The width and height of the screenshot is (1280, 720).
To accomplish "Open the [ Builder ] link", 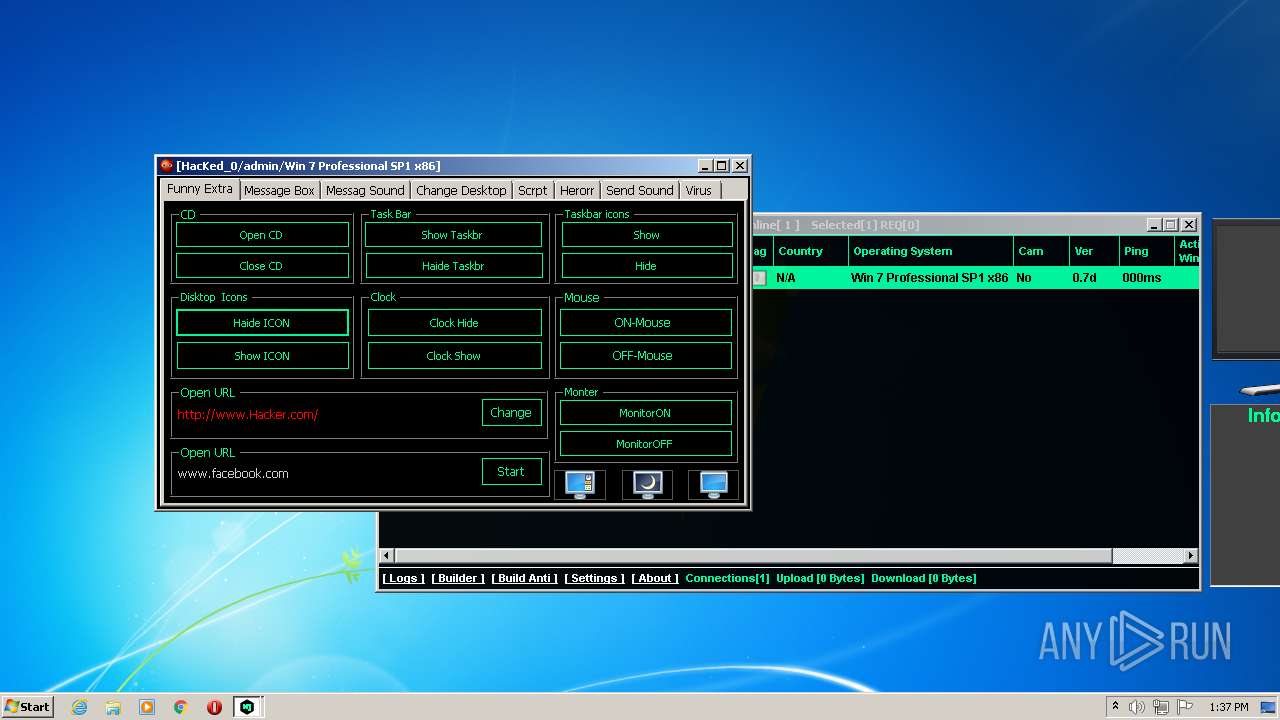I will 458,578.
